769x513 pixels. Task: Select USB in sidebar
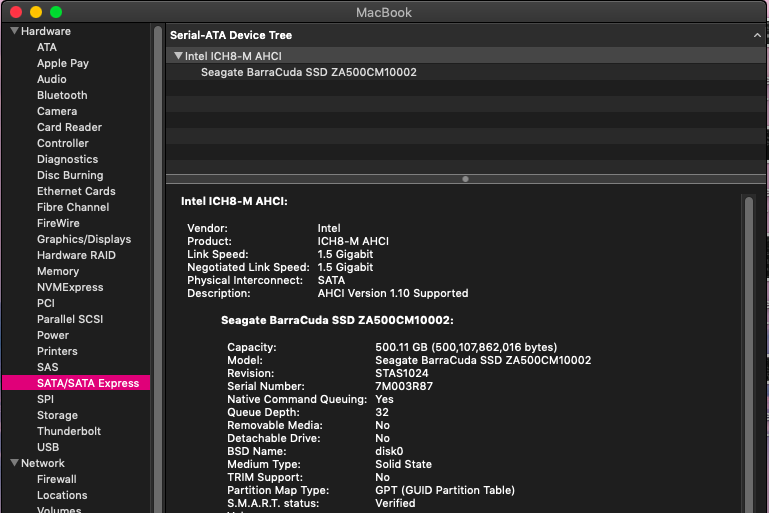pos(48,447)
